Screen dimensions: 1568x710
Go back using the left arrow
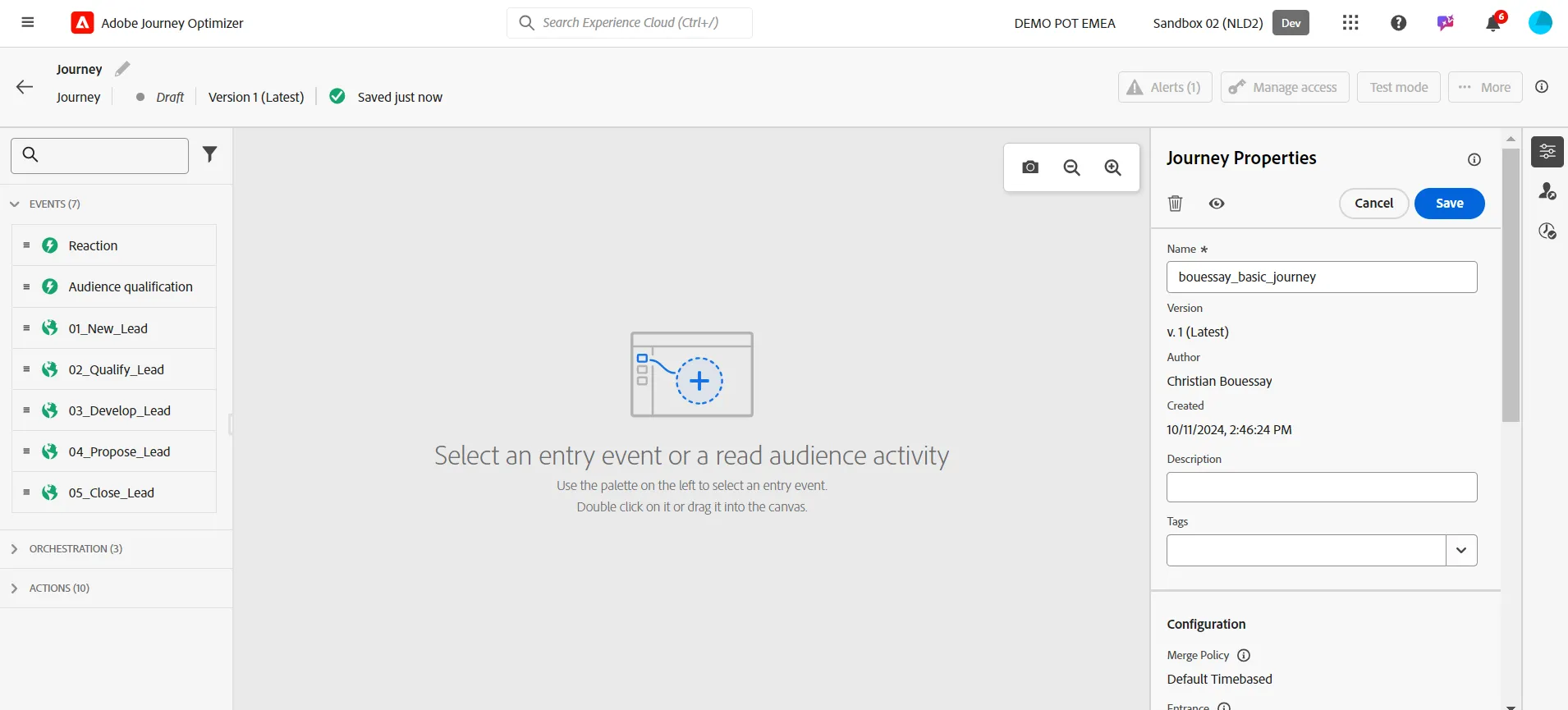(x=25, y=87)
